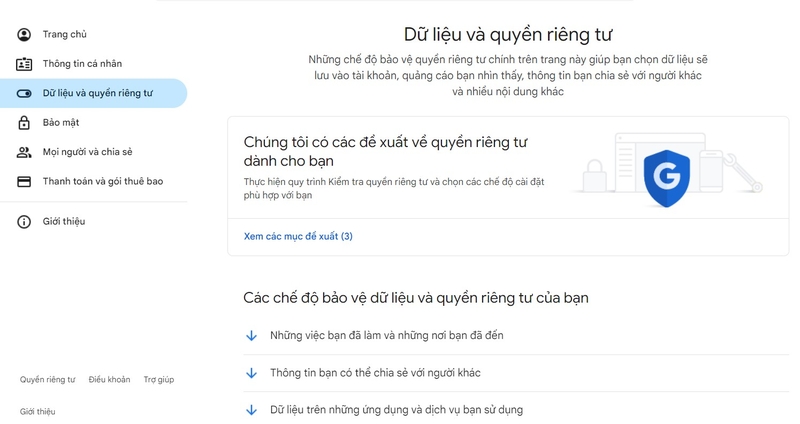Image resolution: width=800 pixels, height=424 pixels.
Task: Click the blue Google shield illustration
Action: pyautogui.click(x=666, y=178)
